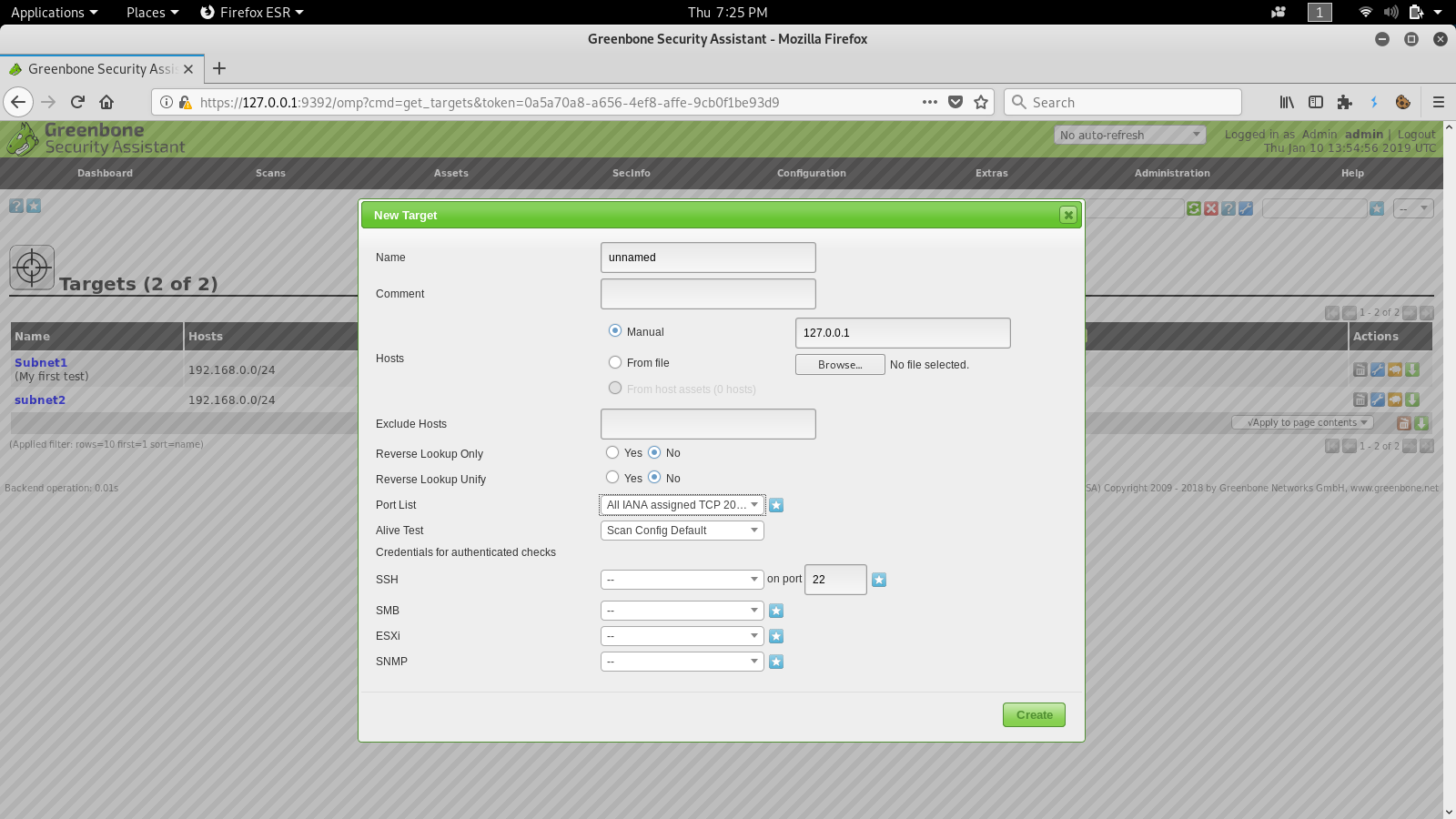Create new ESXi credential star icon
Viewport: 1456px width, 819px height.
776,636
